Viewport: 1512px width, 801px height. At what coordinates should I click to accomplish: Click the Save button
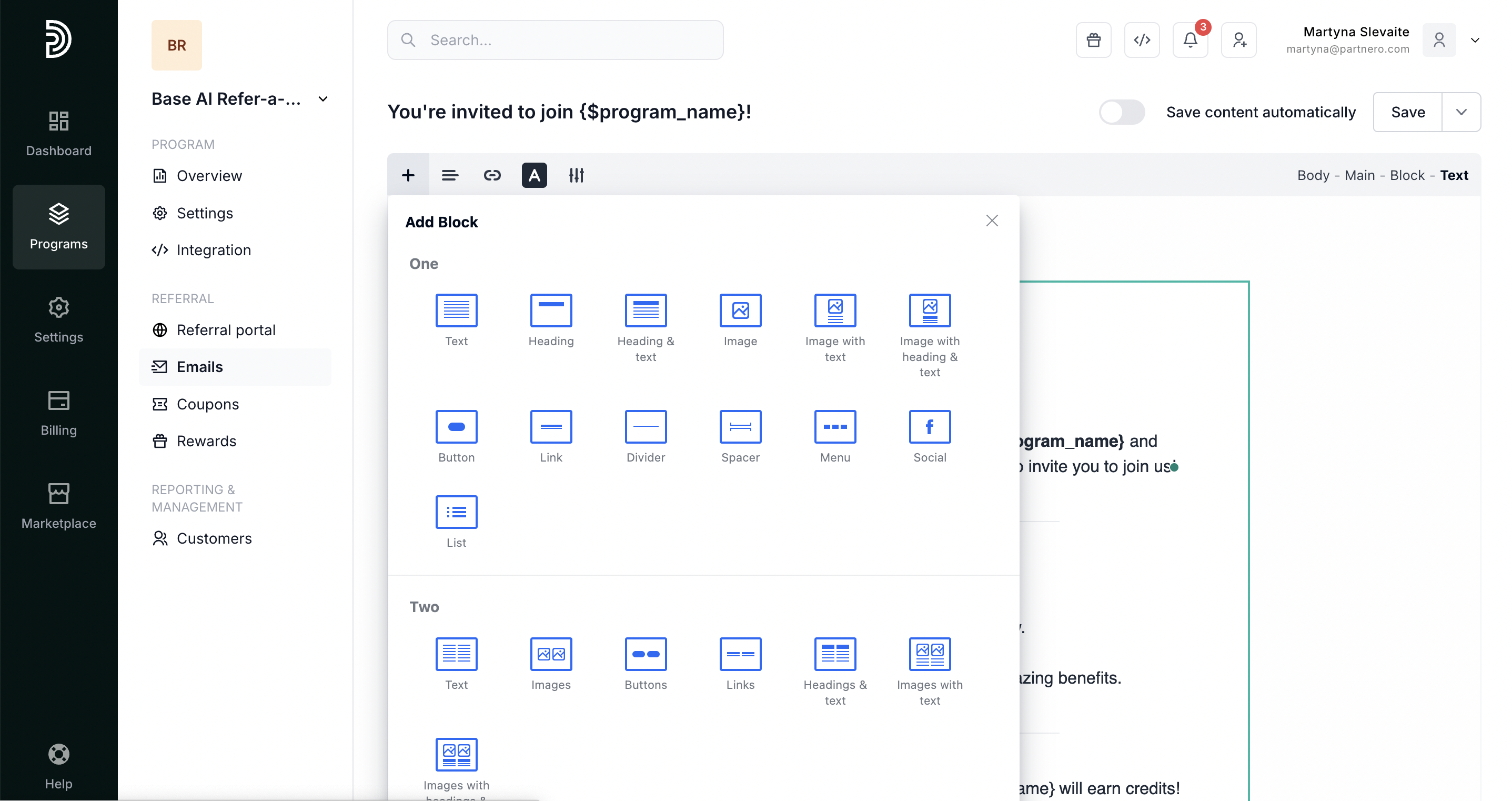1407,112
